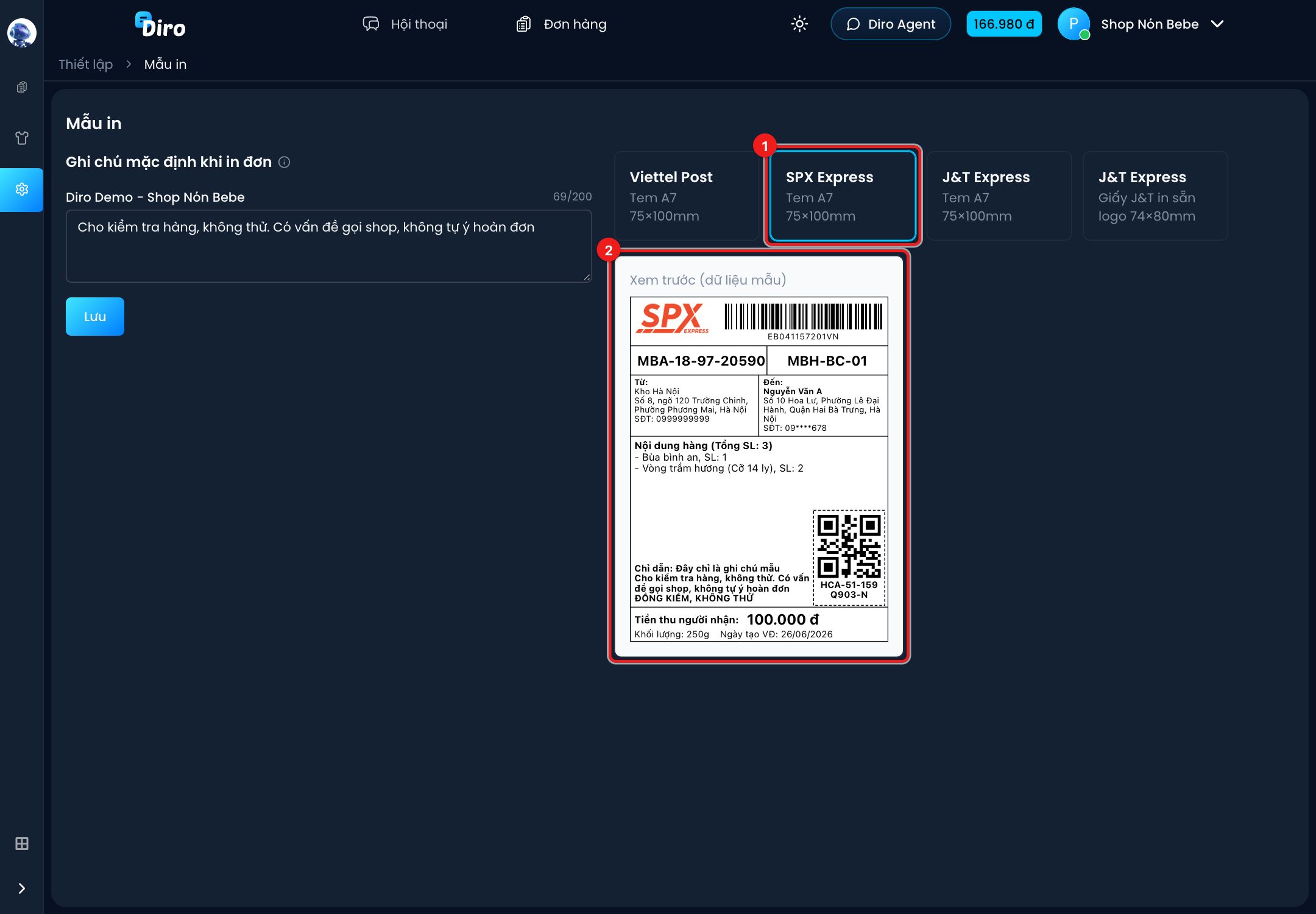
Task: Click the 100.000 đ amount in preview
Action: (x=782, y=620)
